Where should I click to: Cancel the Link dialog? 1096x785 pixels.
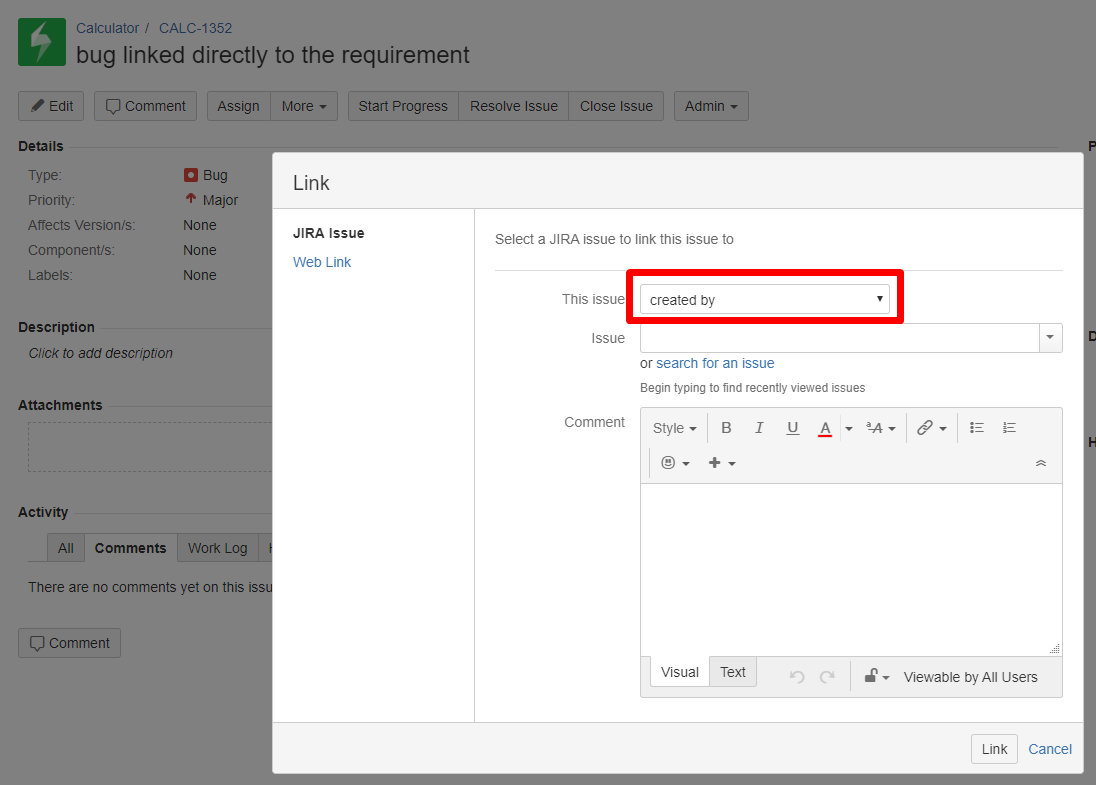pos(1050,749)
